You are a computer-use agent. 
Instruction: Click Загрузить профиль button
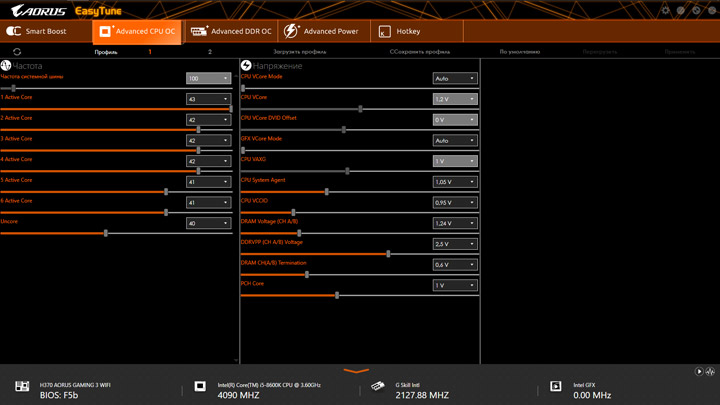(300, 52)
